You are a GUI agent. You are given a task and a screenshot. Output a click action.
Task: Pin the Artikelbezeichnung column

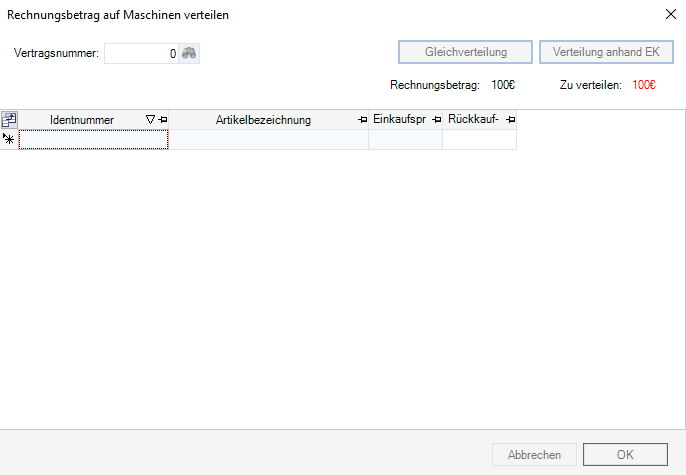click(362, 120)
